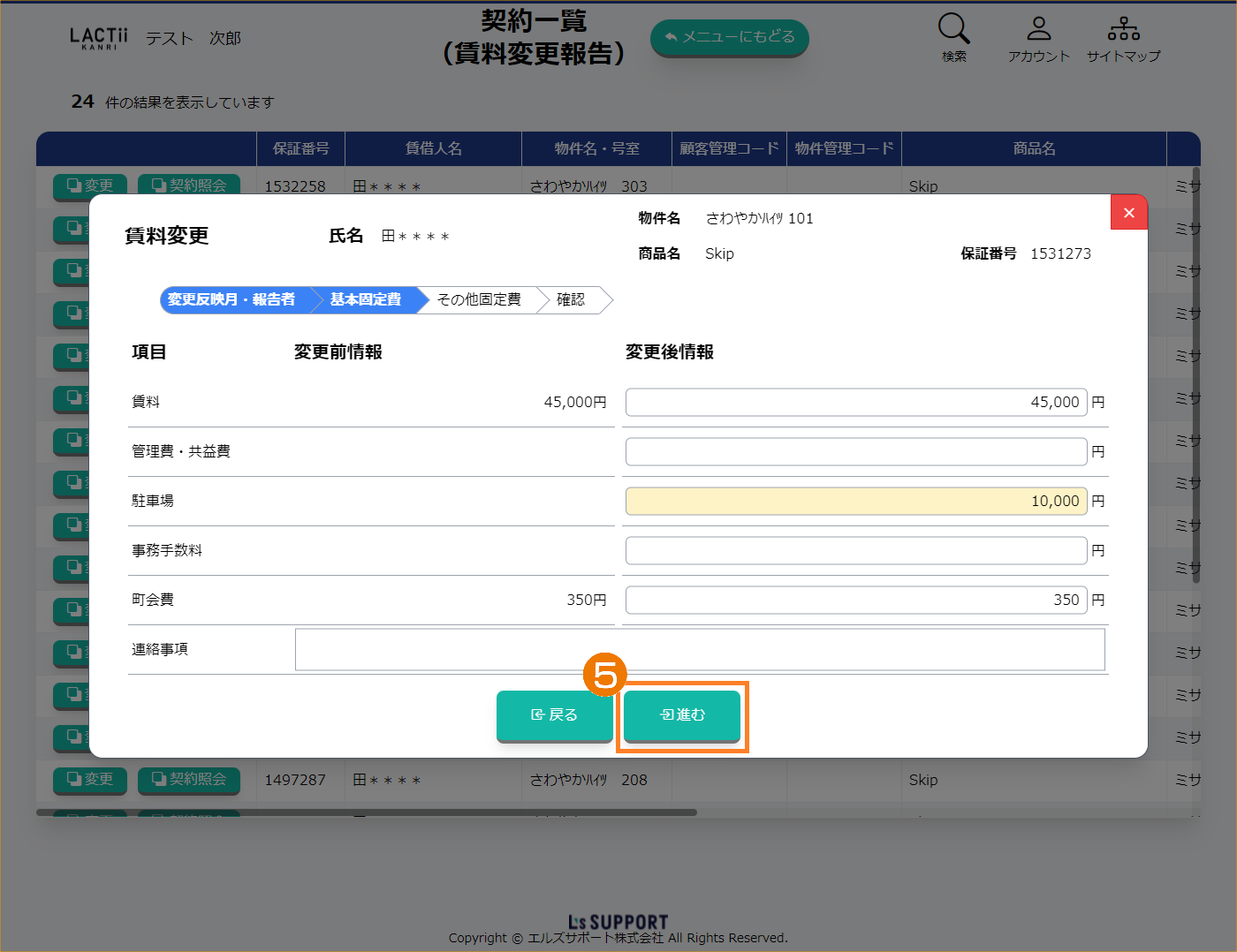Click the horizontal scrollbar under the table
The height and width of the screenshot is (952, 1237).
point(367,812)
